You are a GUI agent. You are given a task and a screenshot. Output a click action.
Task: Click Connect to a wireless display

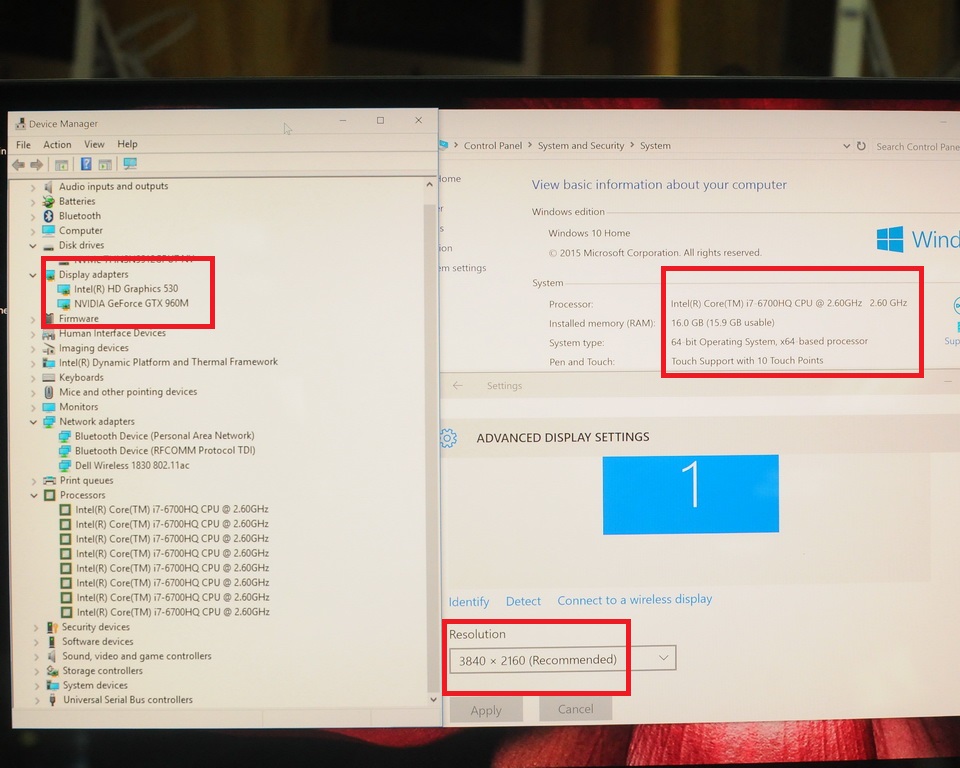(x=635, y=600)
